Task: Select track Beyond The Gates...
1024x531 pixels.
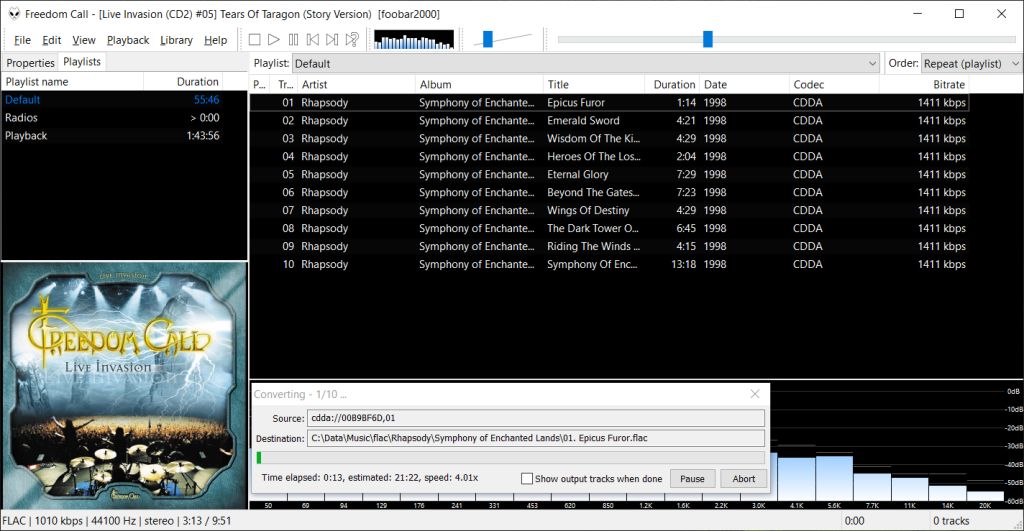Action: [x=609, y=193]
